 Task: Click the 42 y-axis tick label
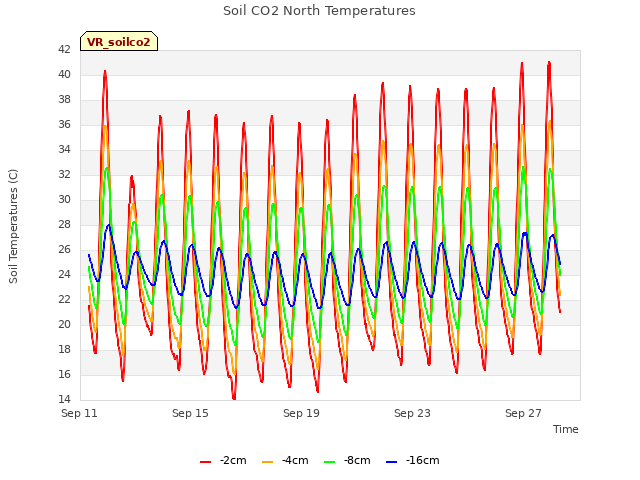point(64,49)
